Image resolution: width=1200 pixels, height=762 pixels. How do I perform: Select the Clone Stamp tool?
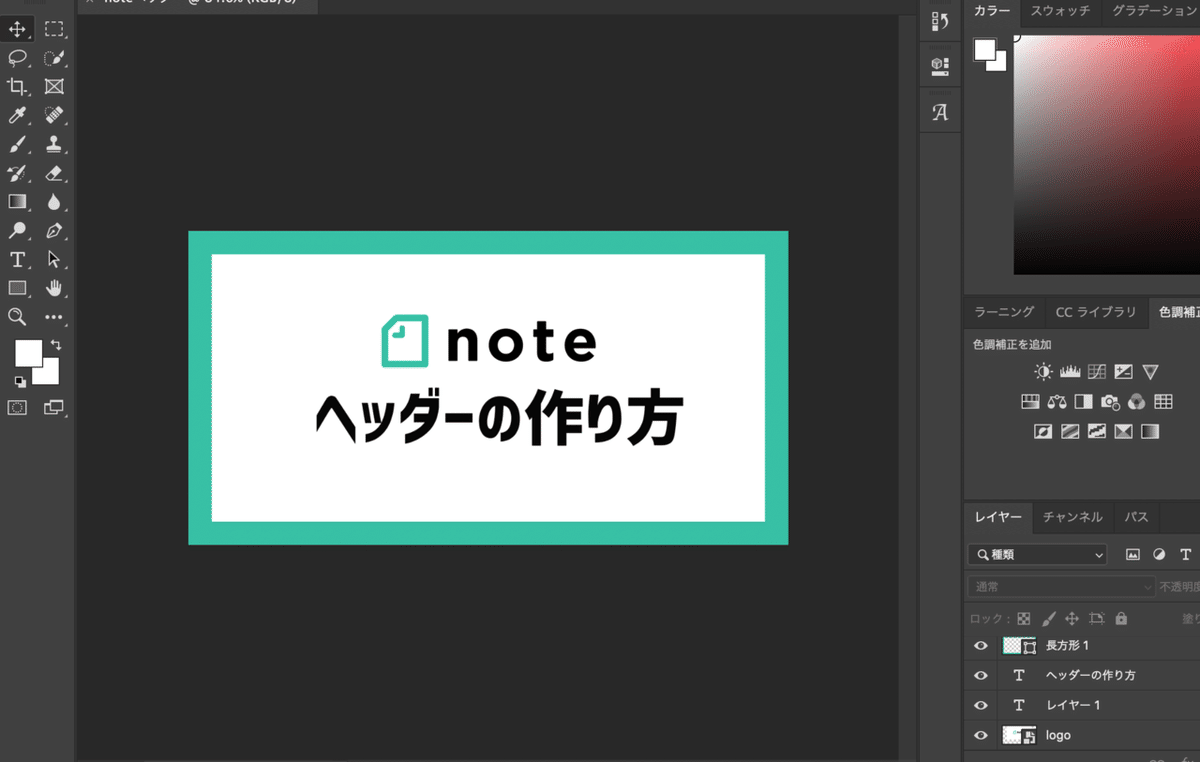coord(54,144)
